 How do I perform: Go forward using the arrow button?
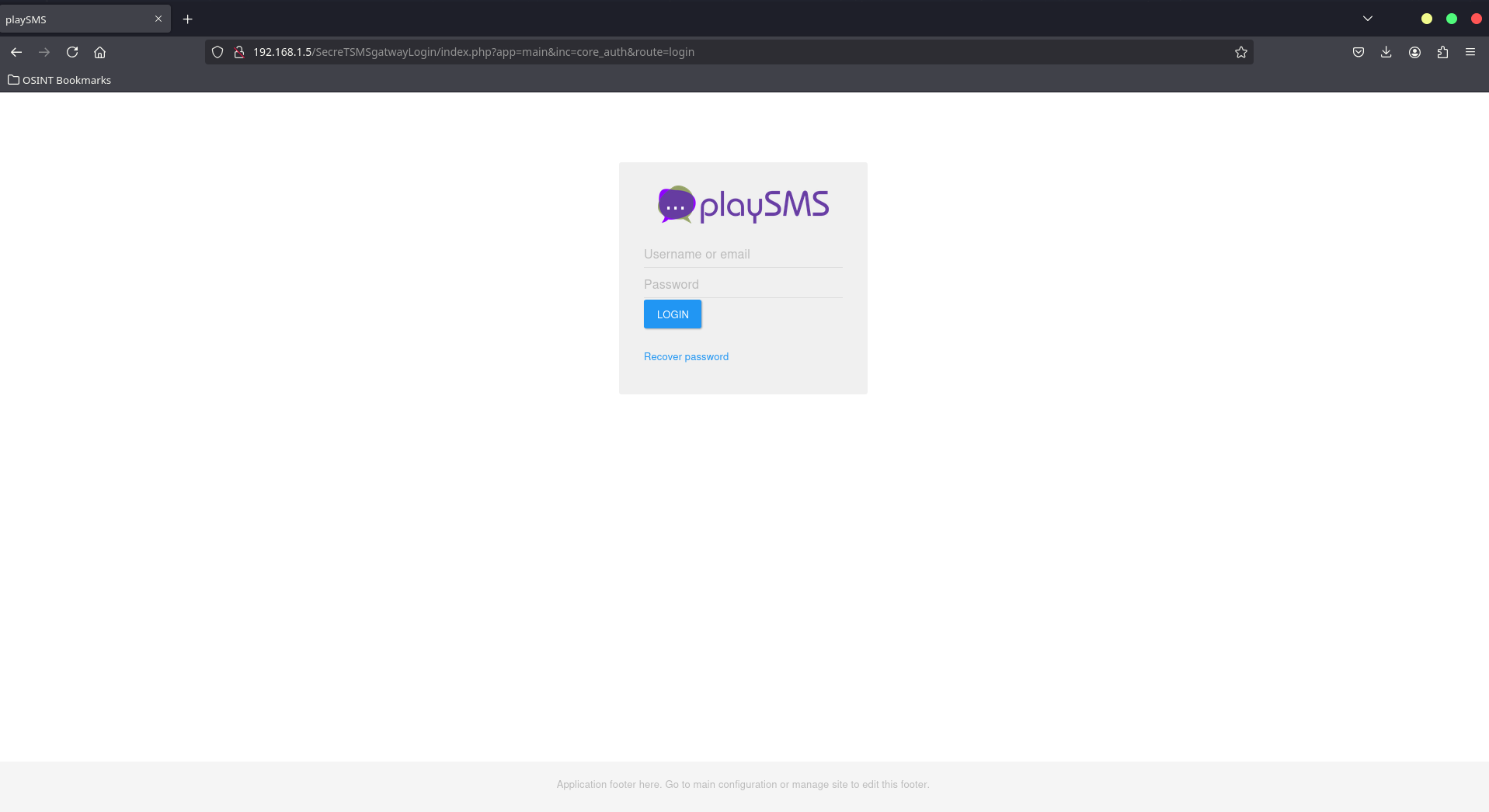pos(44,52)
